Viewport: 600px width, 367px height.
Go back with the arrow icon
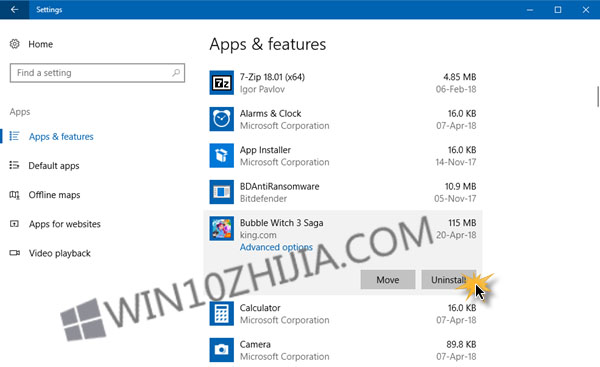14,10
